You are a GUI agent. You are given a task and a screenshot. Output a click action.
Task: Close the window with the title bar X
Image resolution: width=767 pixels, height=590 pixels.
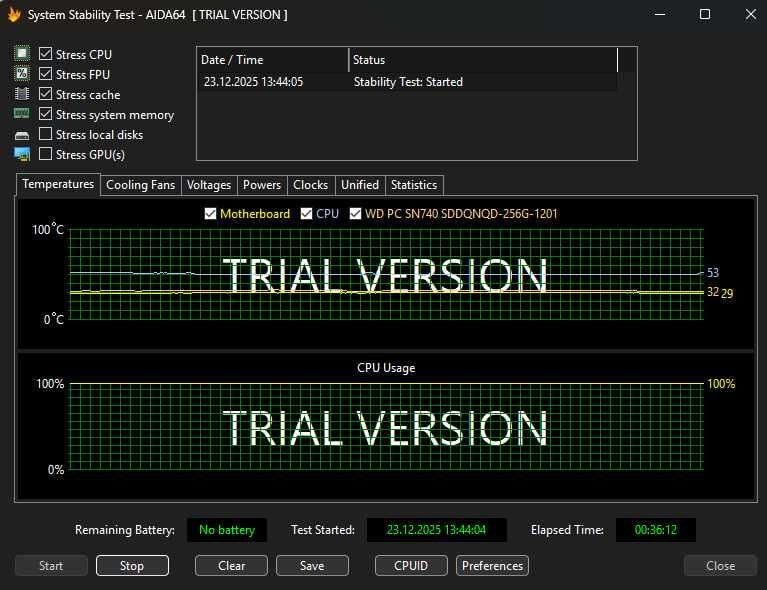click(x=751, y=14)
